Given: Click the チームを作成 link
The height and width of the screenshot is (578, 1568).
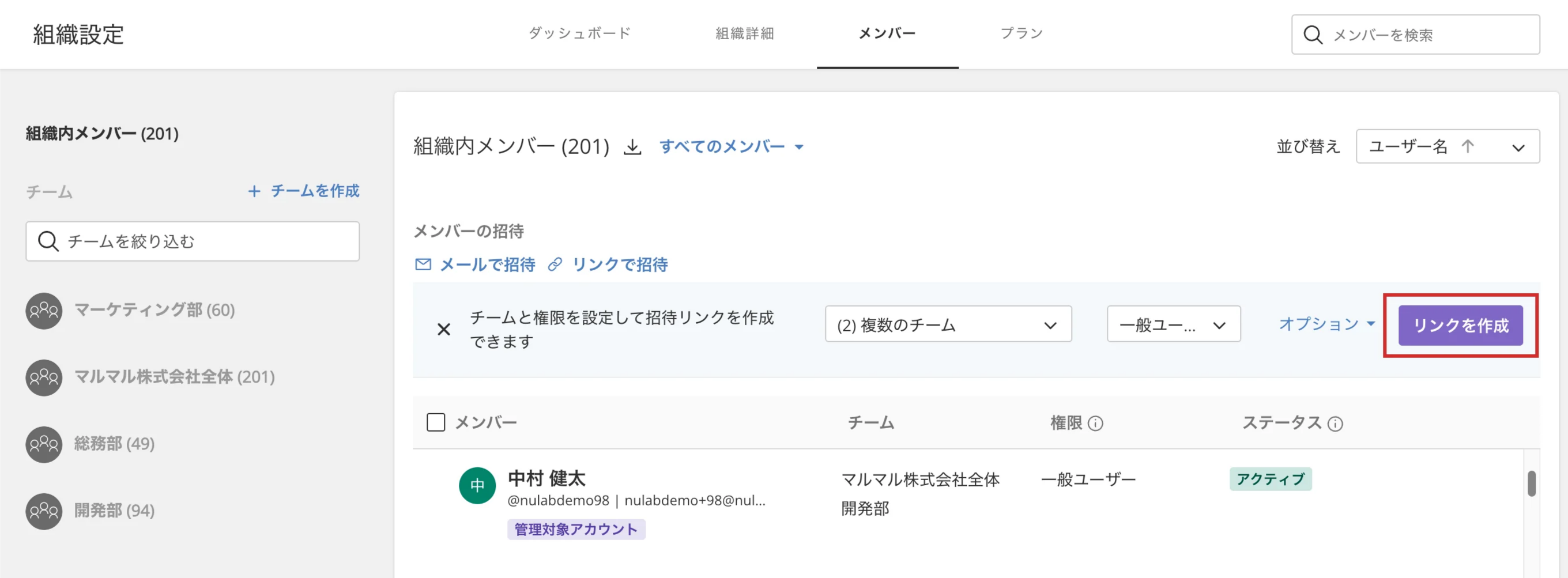Looking at the screenshot, I should [x=315, y=191].
